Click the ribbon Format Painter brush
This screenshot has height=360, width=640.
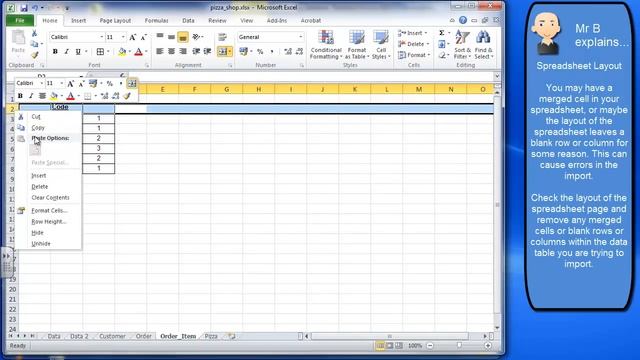pos(34,55)
